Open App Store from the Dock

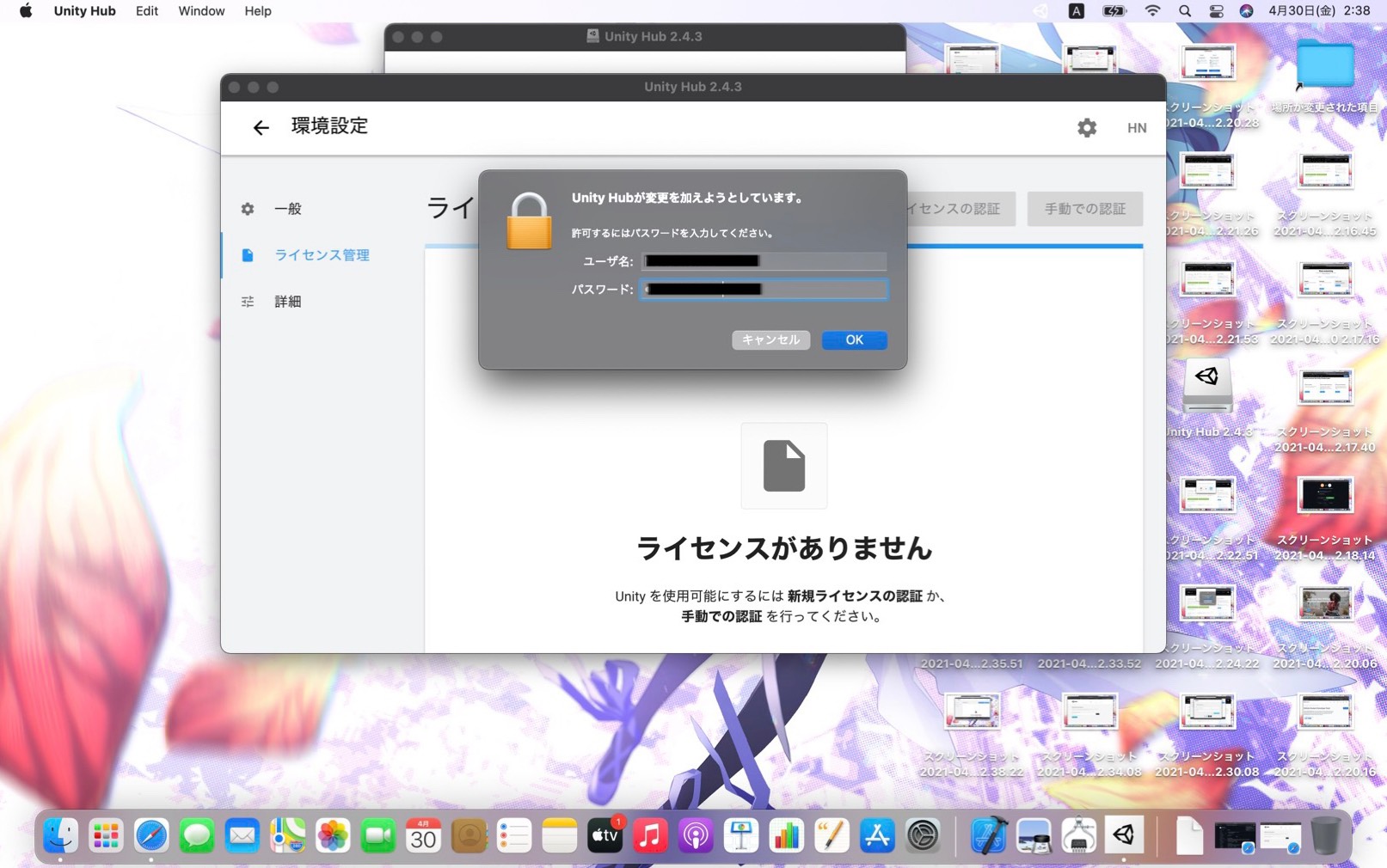pos(877,834)
